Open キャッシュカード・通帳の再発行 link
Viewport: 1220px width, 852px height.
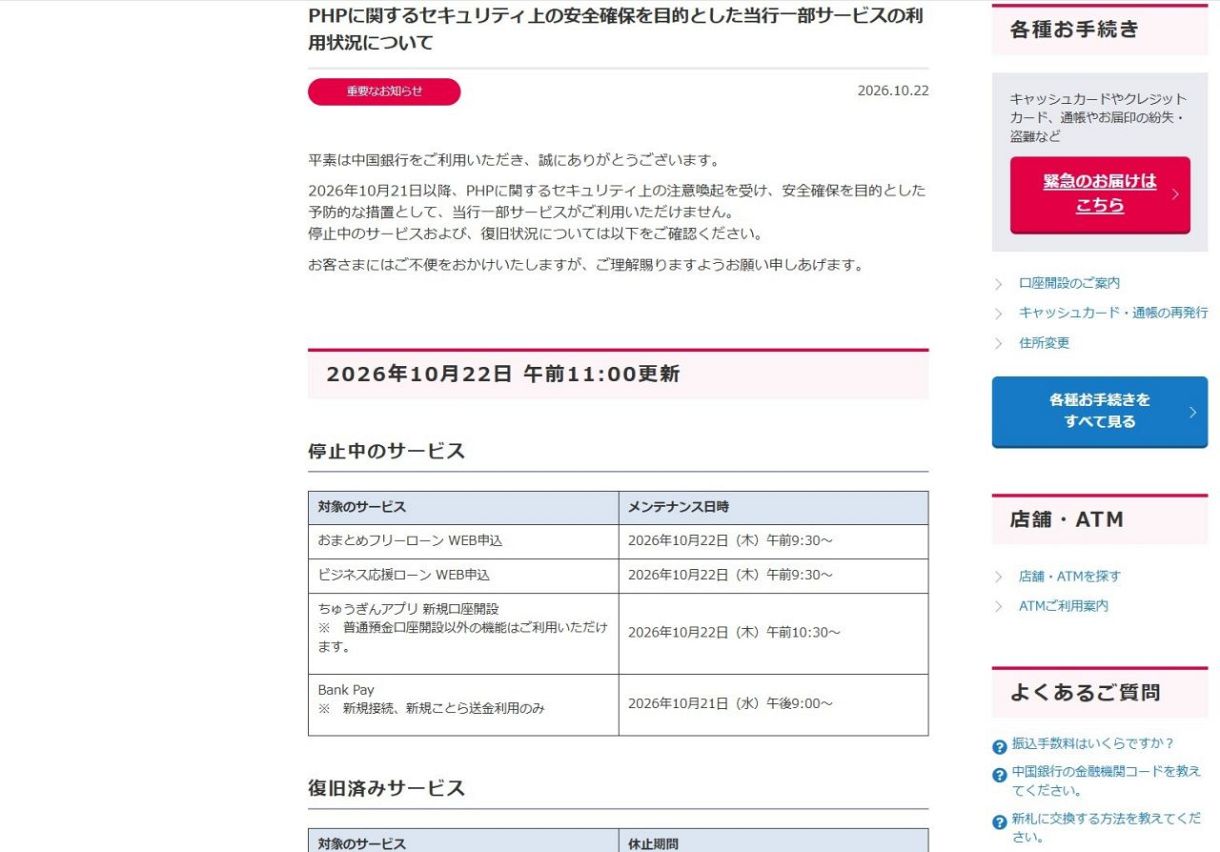(1113, 313)
